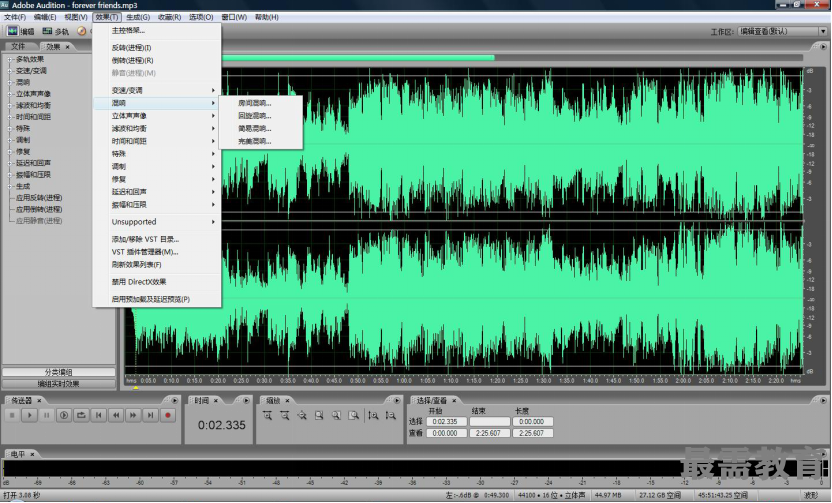
Task: Click the 选择 start field 0:02.335
Action: [446, 422]
